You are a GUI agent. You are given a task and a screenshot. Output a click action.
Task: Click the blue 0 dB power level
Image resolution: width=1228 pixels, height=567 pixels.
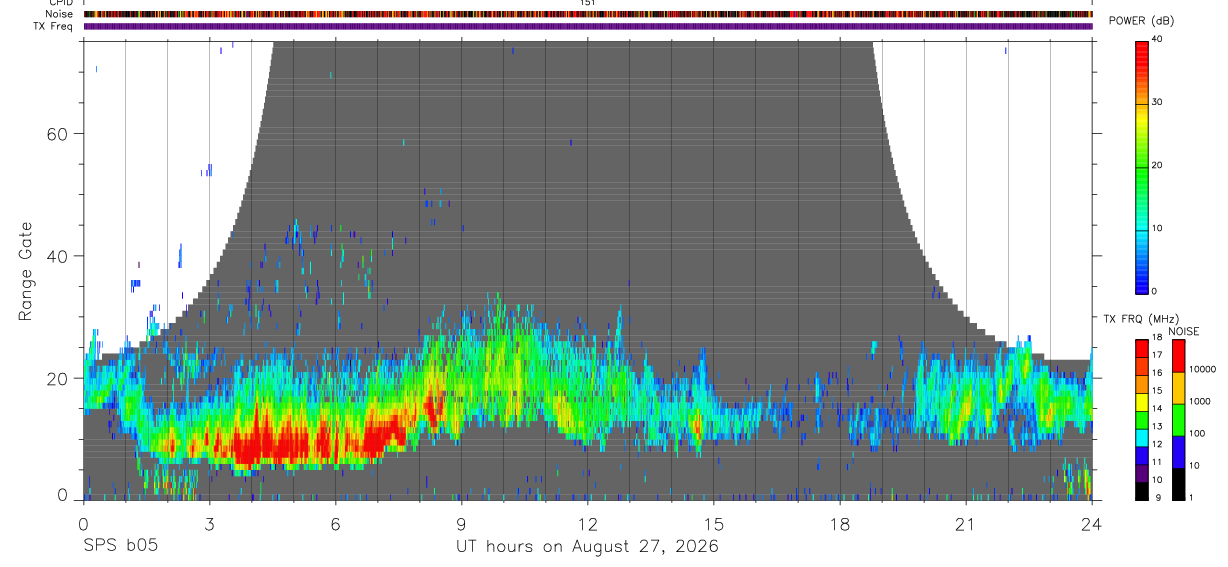(1141, 286)
